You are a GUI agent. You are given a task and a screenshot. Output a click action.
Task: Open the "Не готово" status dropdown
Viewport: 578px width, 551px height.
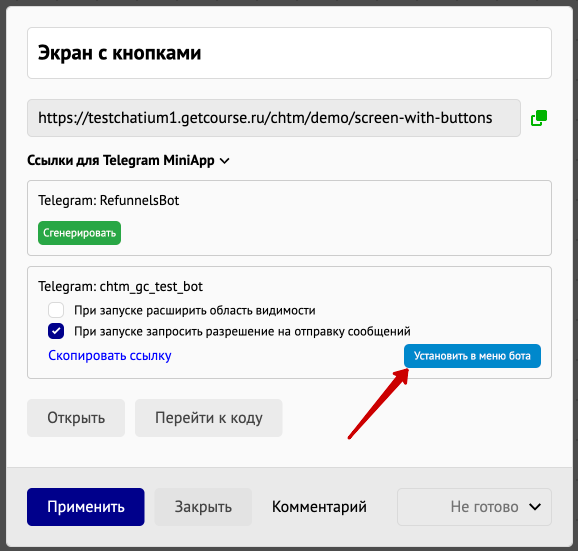coord(474,507)
